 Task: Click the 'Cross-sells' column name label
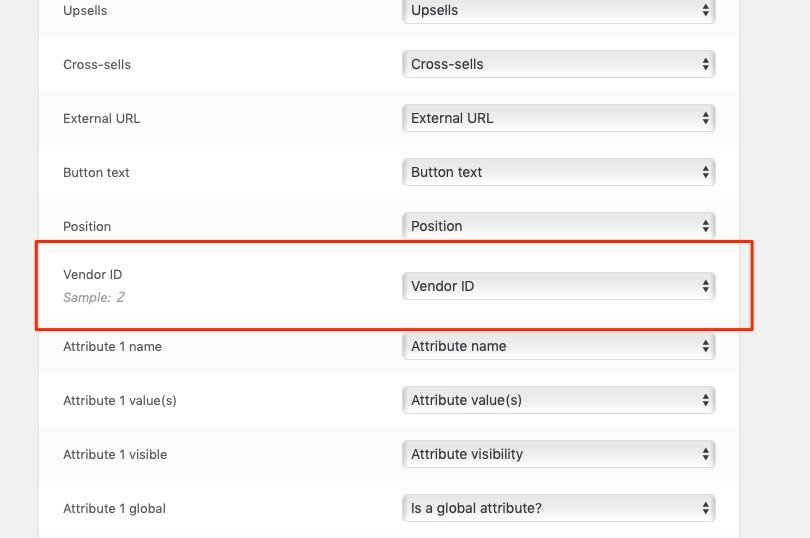[97, 65]
